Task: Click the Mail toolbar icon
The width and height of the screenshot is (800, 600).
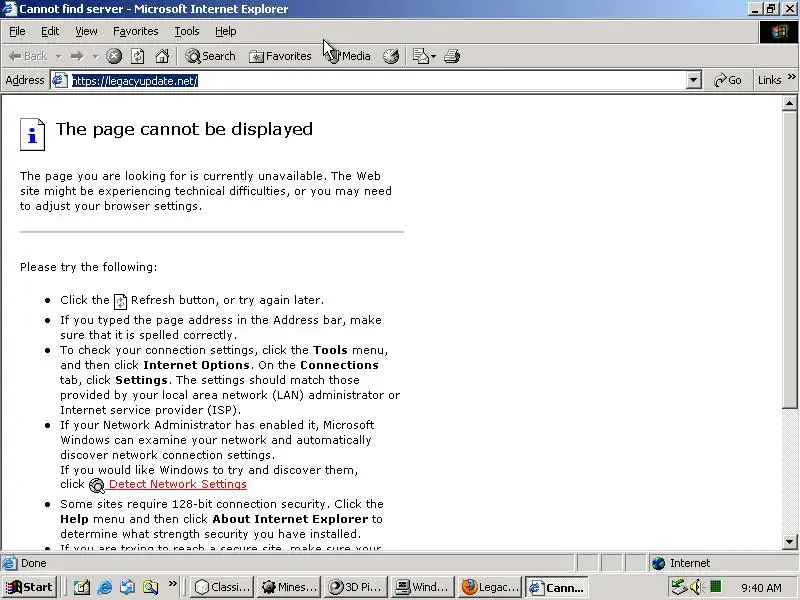Action: (x=420, y=56)
